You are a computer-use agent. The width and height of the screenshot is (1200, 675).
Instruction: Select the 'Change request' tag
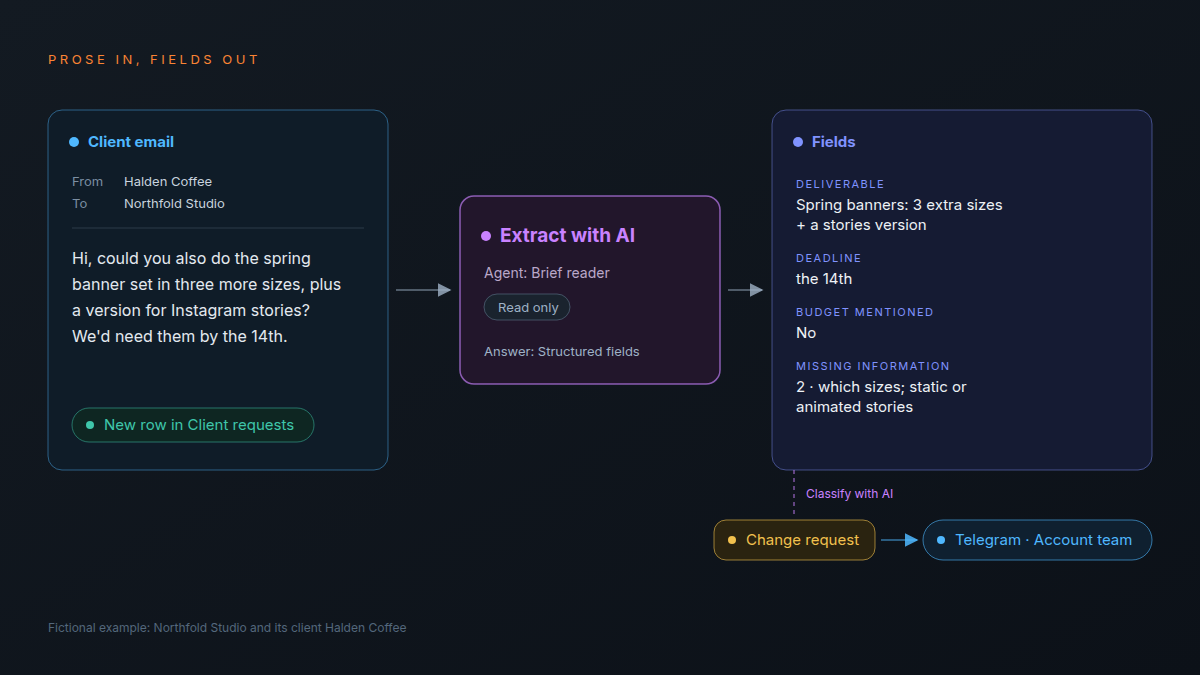(794, 540)
